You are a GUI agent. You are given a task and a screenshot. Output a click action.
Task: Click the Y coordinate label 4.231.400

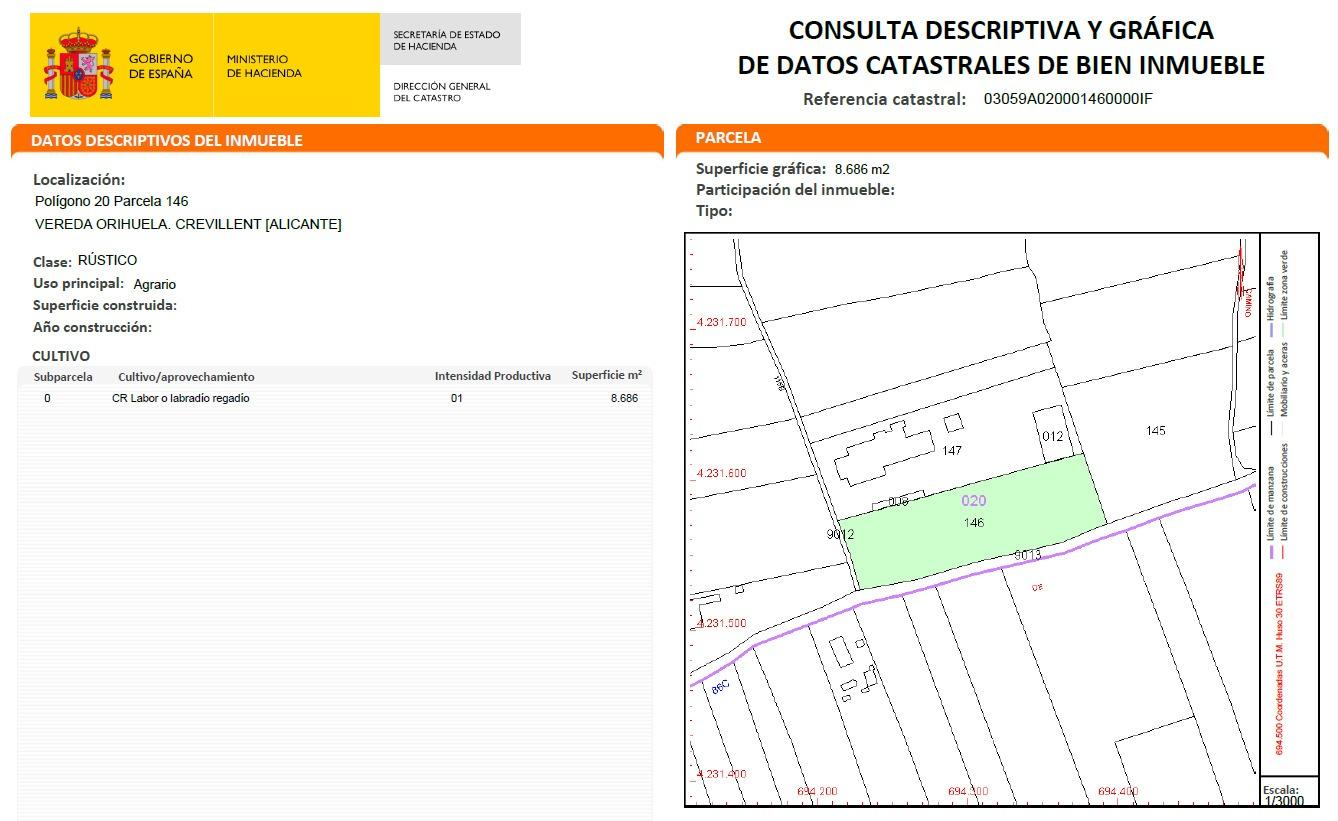721,774
